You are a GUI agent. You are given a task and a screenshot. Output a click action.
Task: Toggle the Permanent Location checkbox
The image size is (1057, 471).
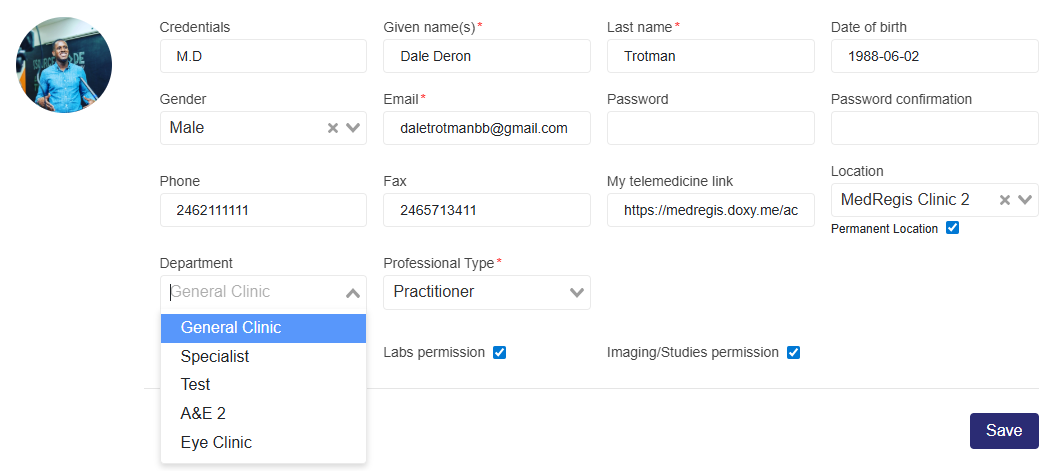tap(952, 228)
